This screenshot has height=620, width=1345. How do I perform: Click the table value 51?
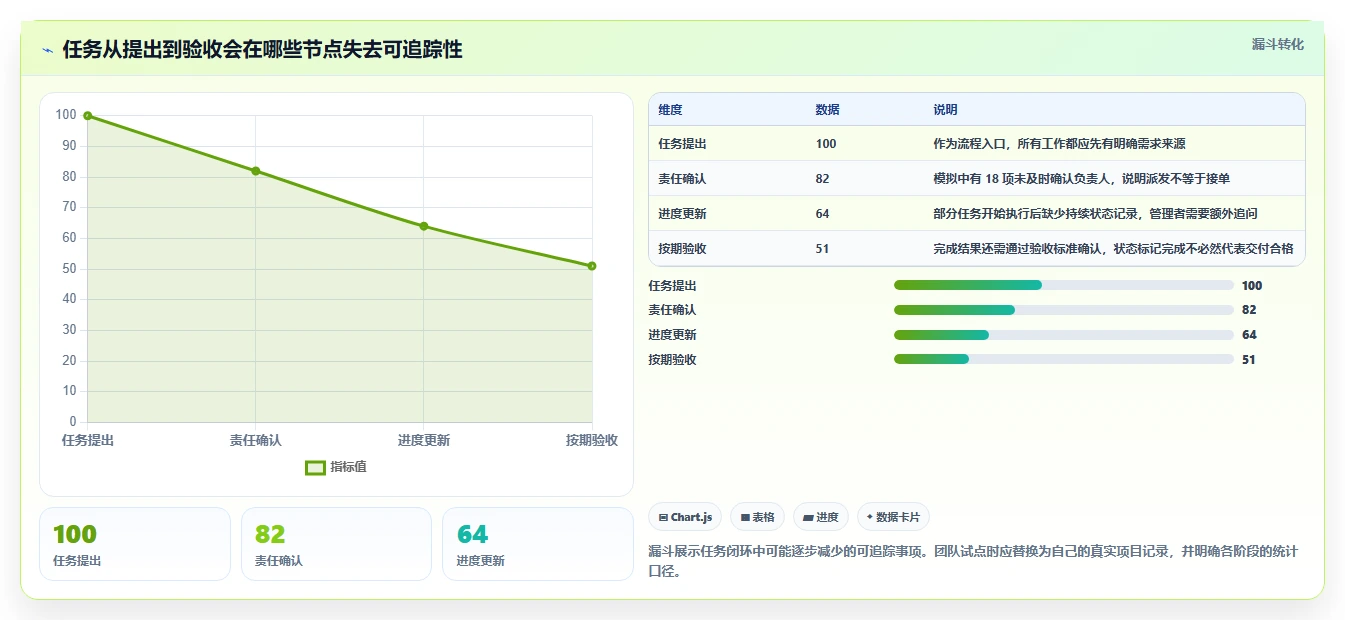pos(823,249)
